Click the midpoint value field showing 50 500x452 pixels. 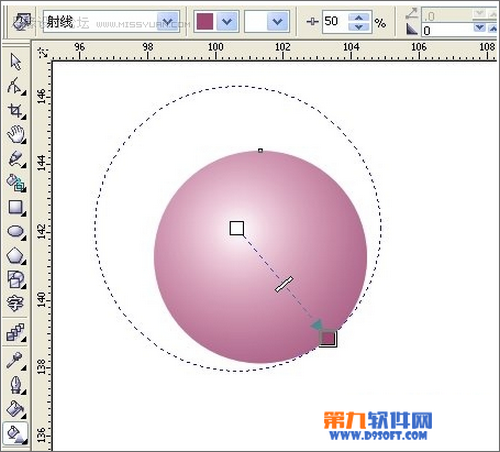(335, 22)
